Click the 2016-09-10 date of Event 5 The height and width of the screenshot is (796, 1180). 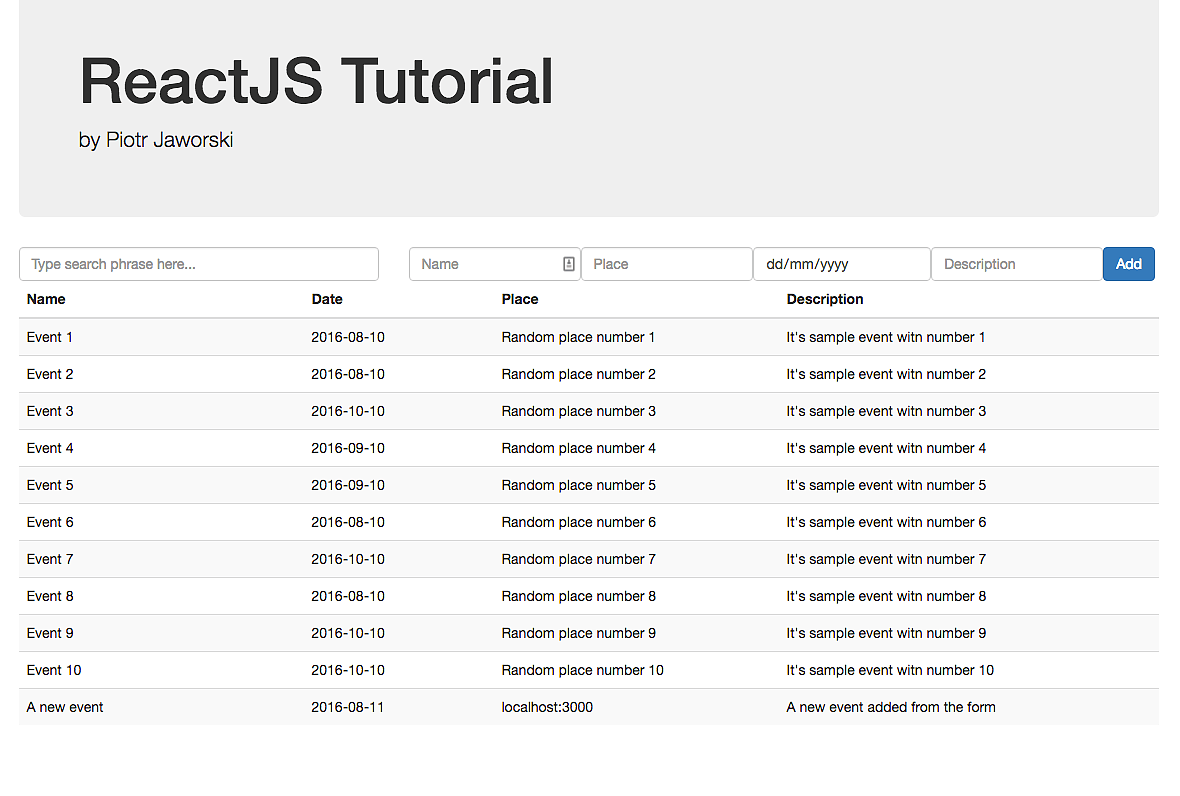tap(348, 485)
